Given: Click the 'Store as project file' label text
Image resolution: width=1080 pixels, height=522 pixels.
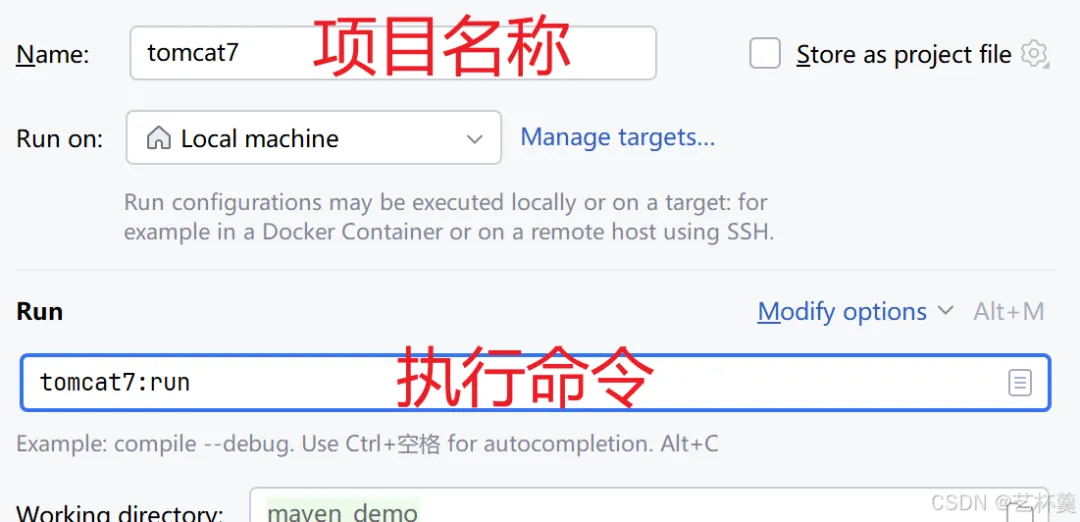Looking at the screenshot, I should click(904, 54).
